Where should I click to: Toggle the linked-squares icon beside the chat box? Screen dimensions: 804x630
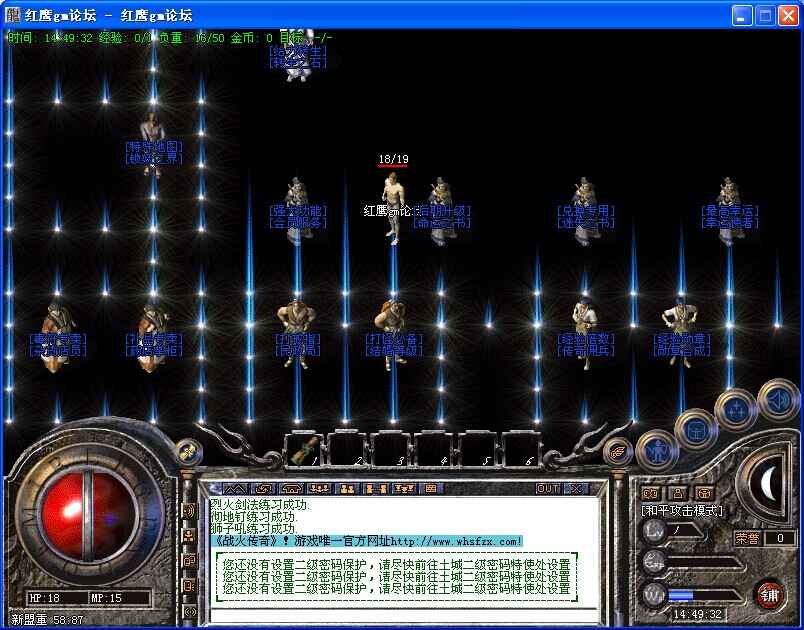pyautogui.click(x=189, y=560)
